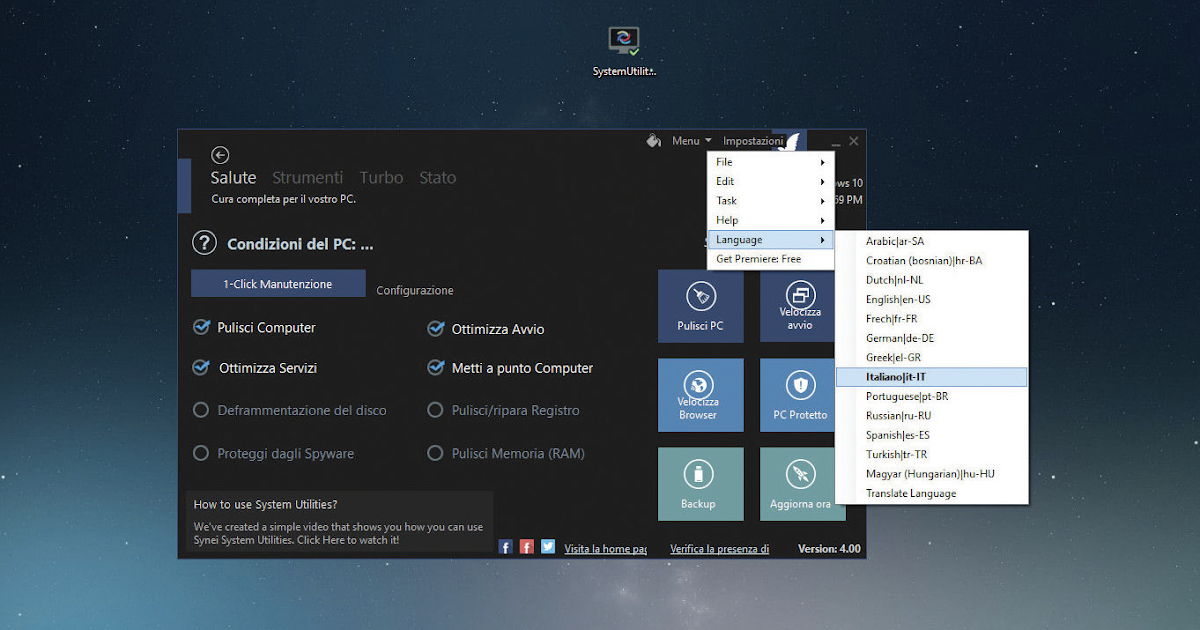
Task: Select English|en-US language
Action: point(932,299)
